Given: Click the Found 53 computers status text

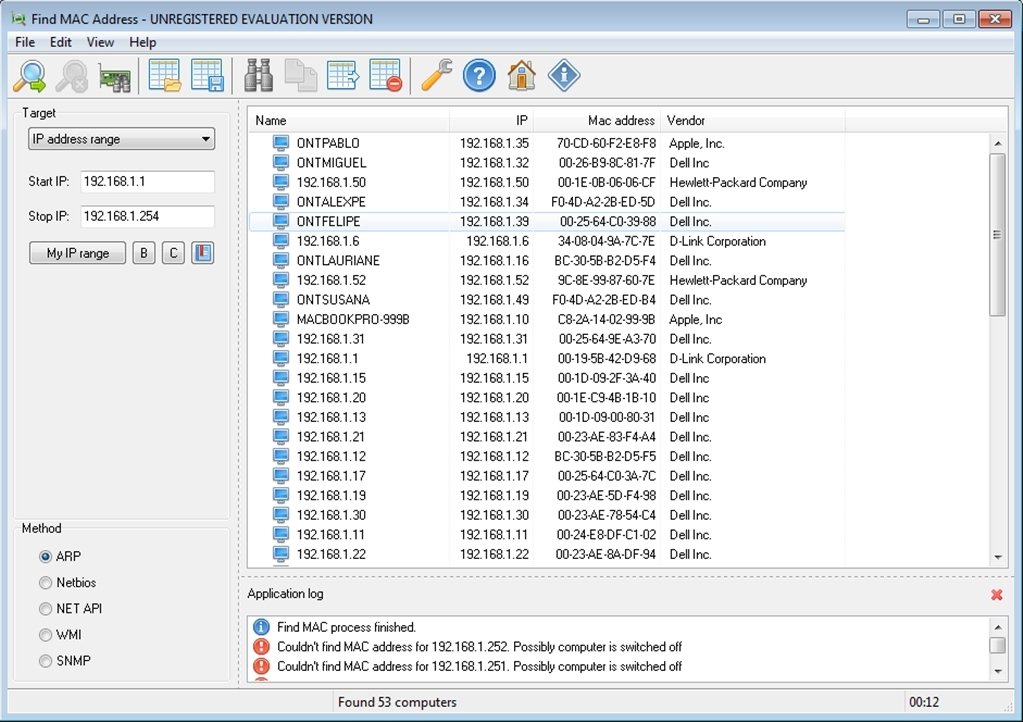Looking at the screenshot, I should coord(397,702).
